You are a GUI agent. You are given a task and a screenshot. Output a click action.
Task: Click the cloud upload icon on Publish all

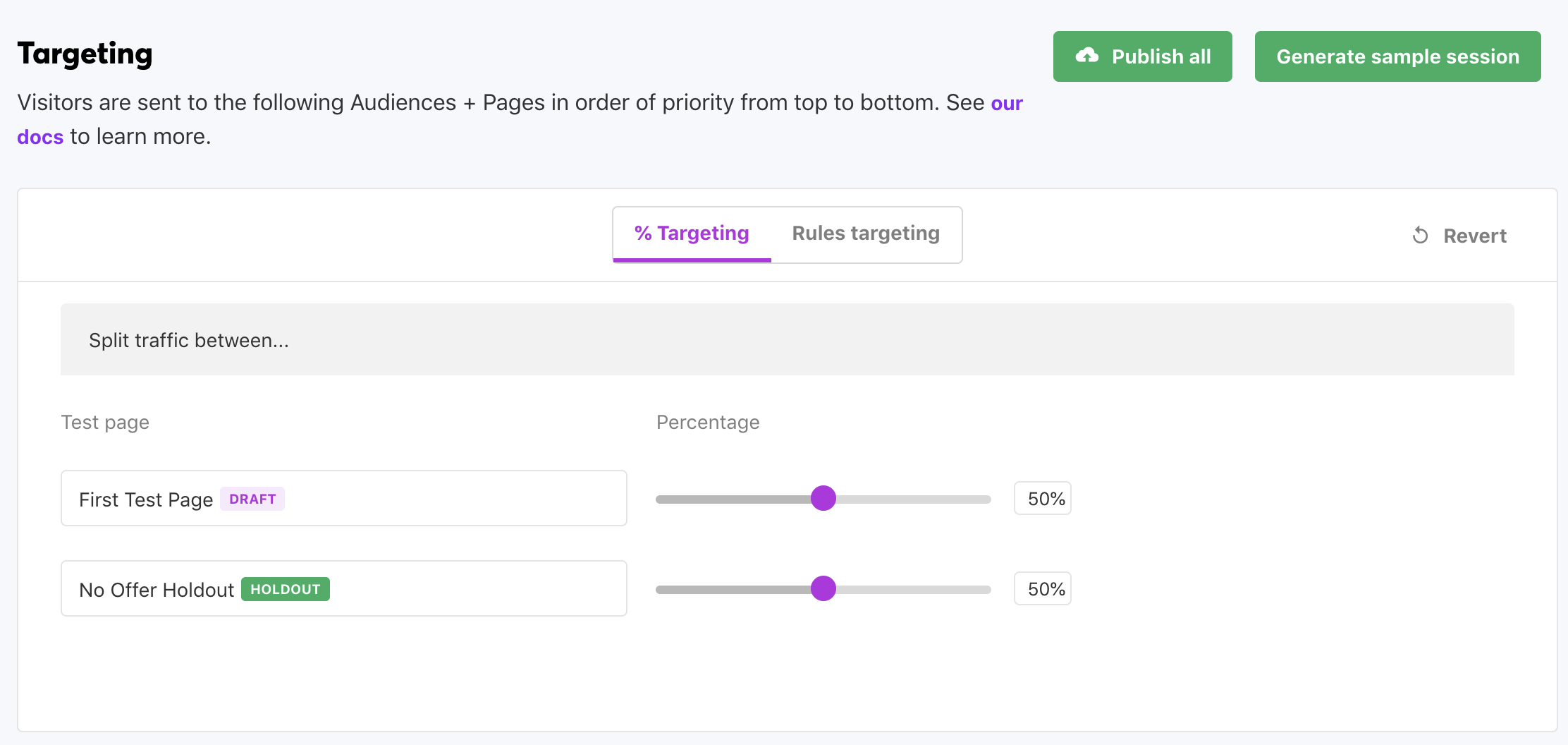click(1086, 56)
